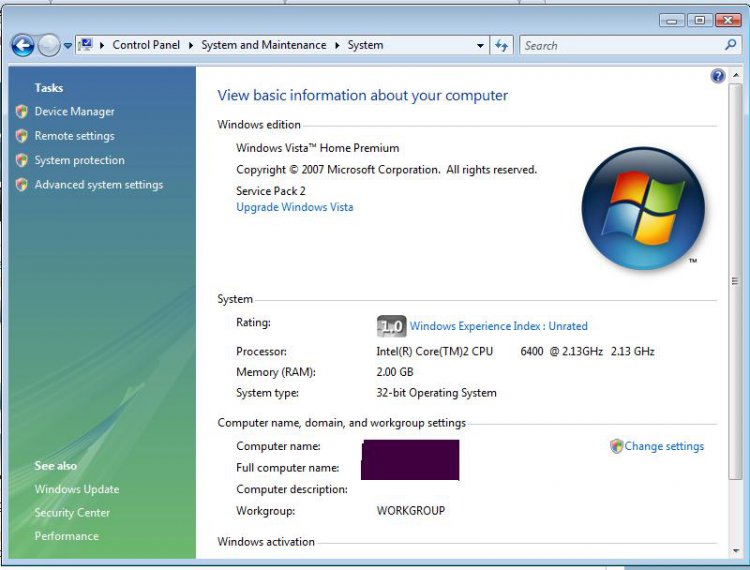Screen dimensions: 750x570
Task: Click the Service Pack 2 text
Action: point(271,191)
